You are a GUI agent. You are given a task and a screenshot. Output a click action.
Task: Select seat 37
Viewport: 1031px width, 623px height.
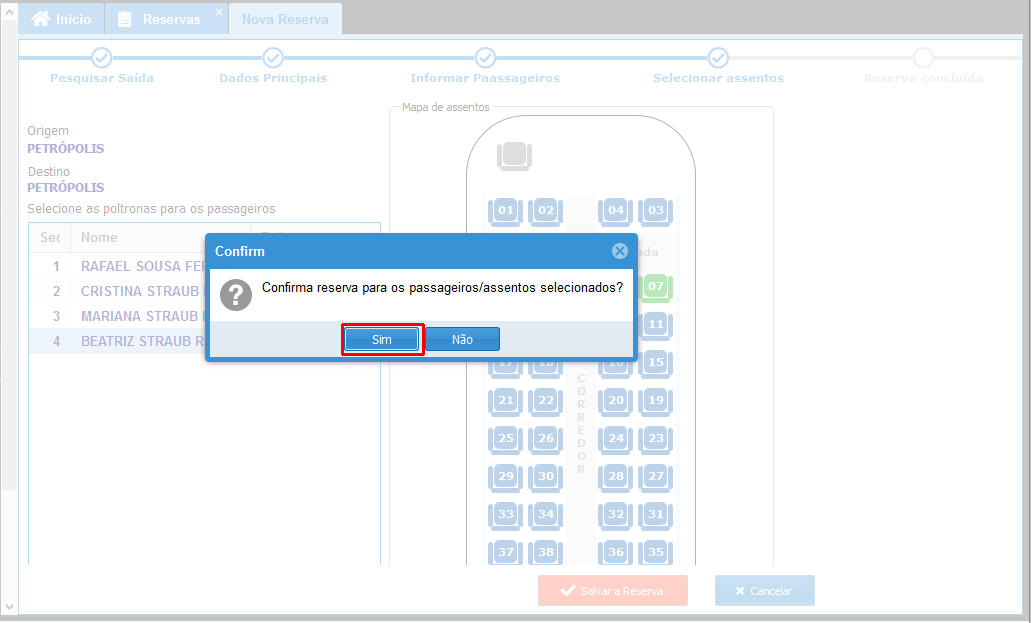pos(506,553)
